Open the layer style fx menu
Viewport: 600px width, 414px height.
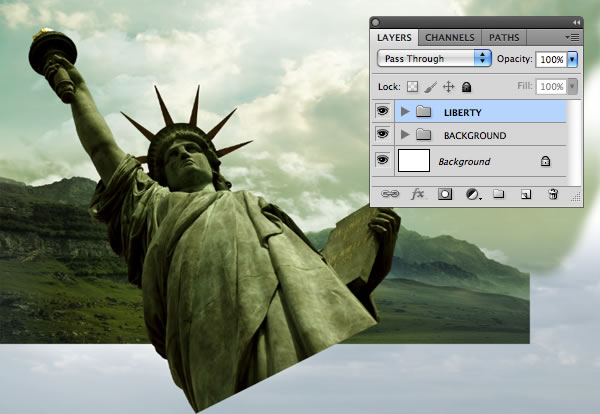417,194
